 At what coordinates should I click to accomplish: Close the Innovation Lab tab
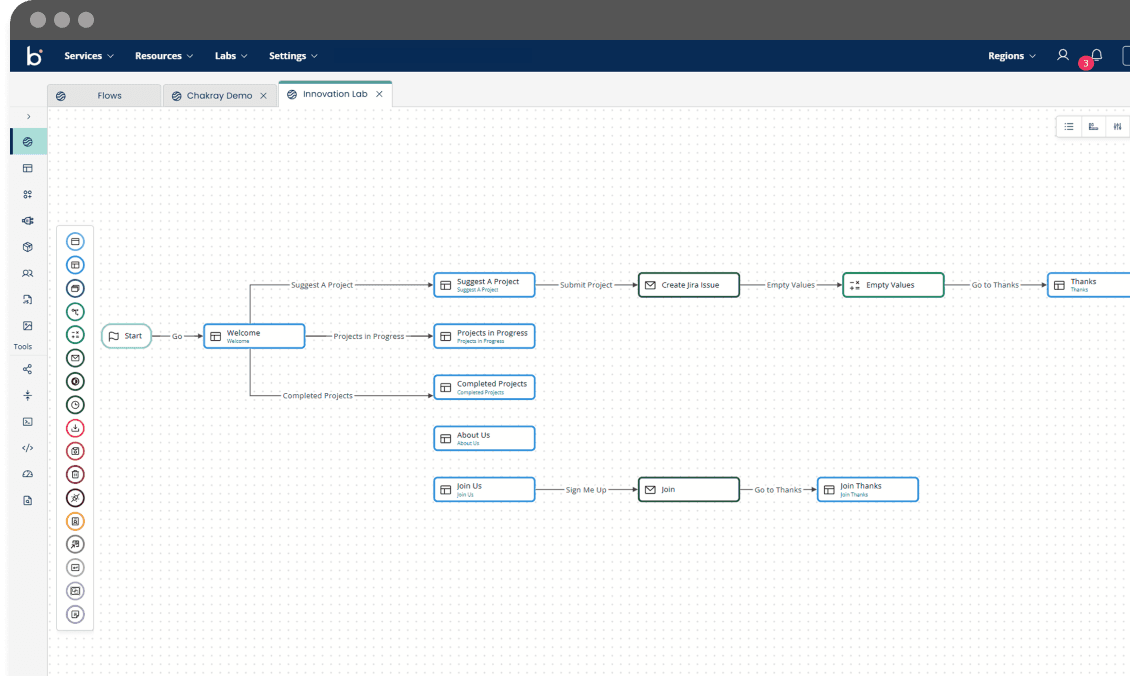tap(379, 94)
